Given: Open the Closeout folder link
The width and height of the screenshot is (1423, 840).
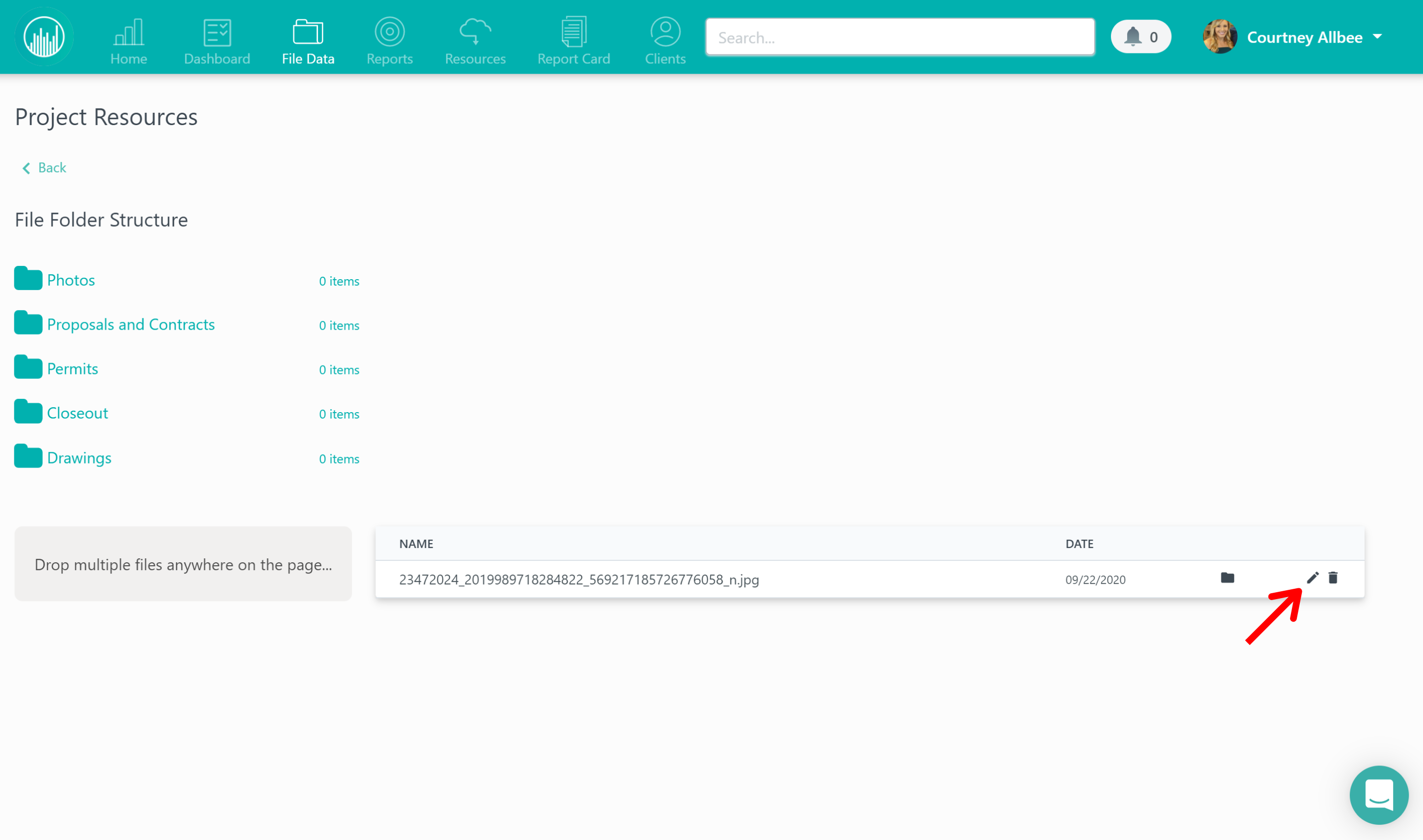Looking at the screenshot, I should coord(78,413).
